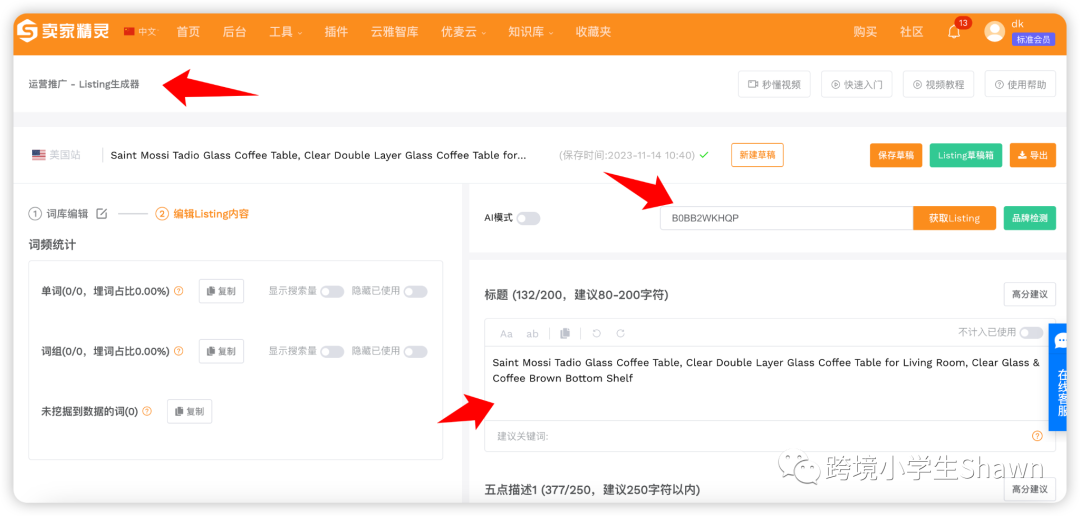
Task: Click 高分建议 beside 五点描述1
Action: pyautogui.click(x=1030, y=489)
